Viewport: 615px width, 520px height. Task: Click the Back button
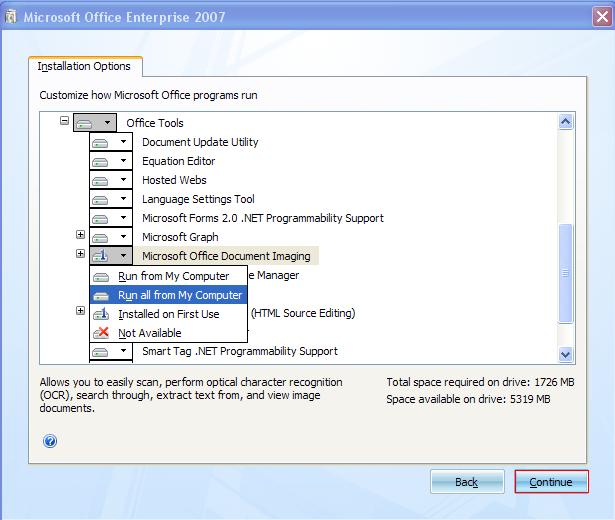tap(467, 482)
